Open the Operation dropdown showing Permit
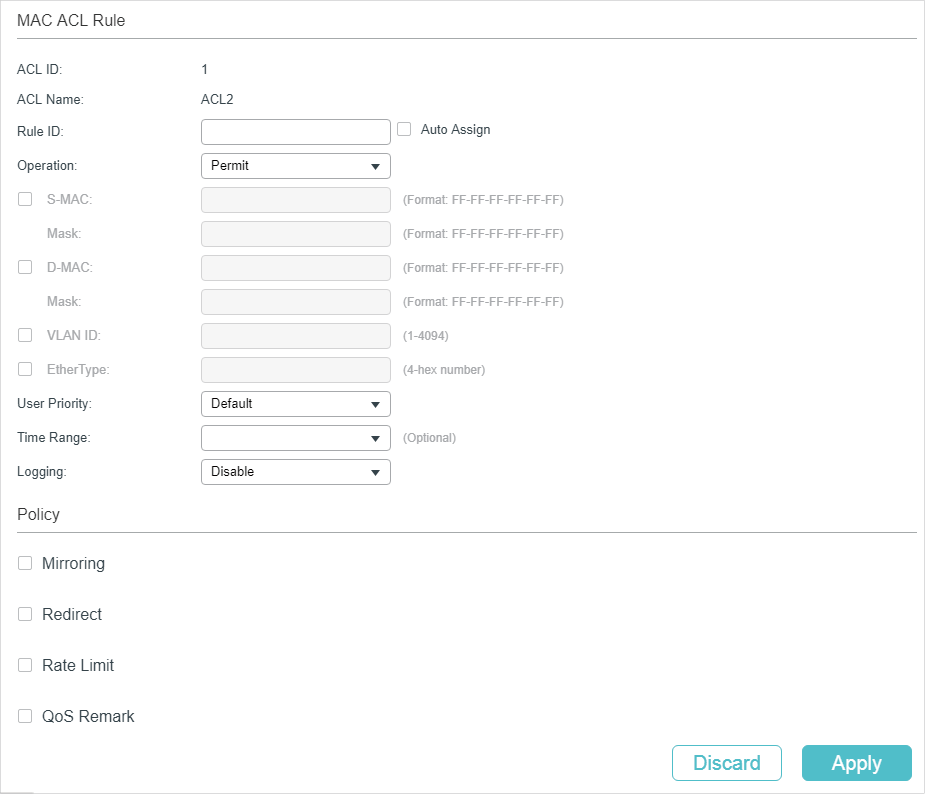925x794 pixels. click(x=295, y=166)
